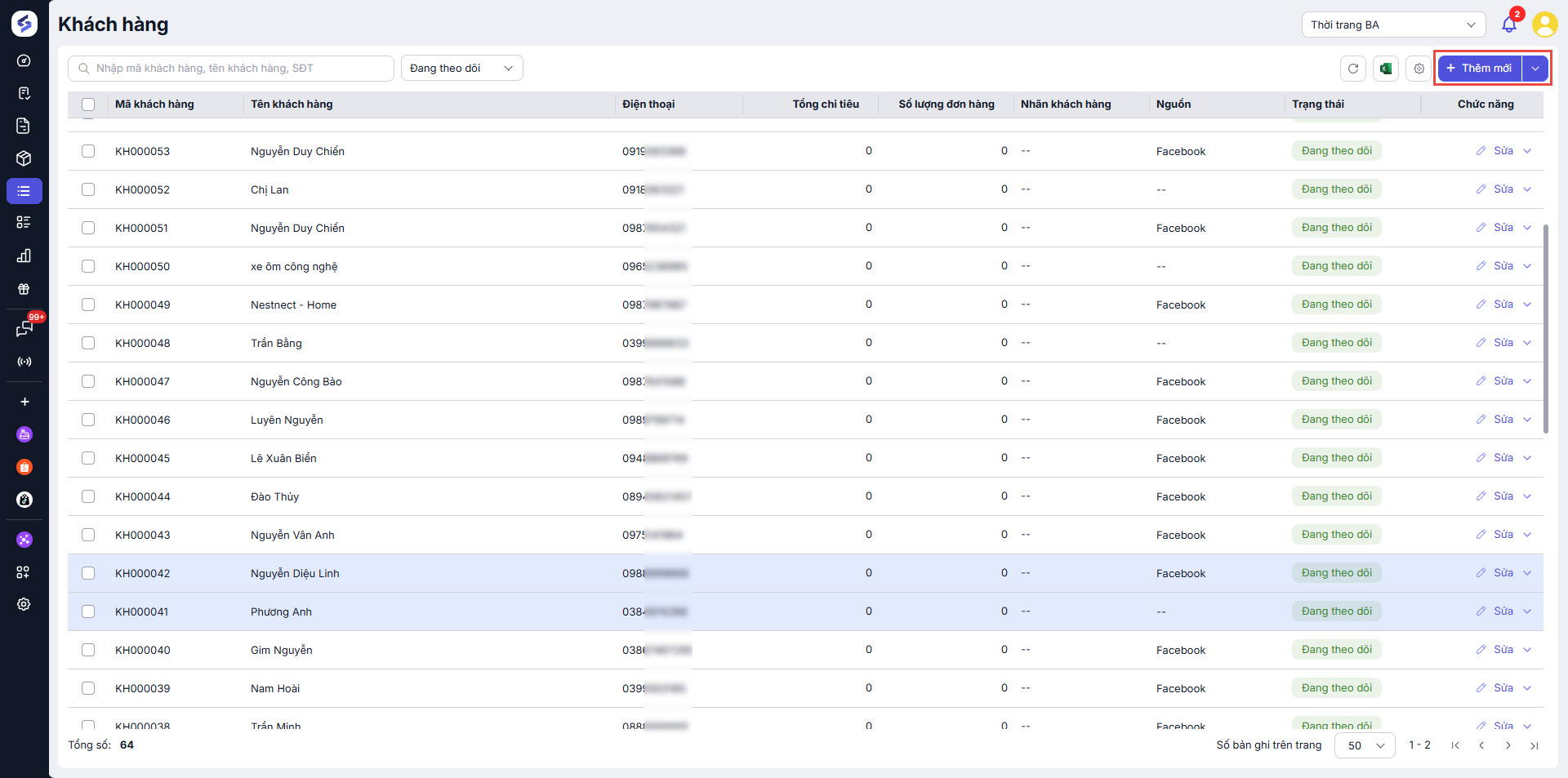Click the notification bell icon
This screenshot has height=778, width=1568.
(1508, 24)
